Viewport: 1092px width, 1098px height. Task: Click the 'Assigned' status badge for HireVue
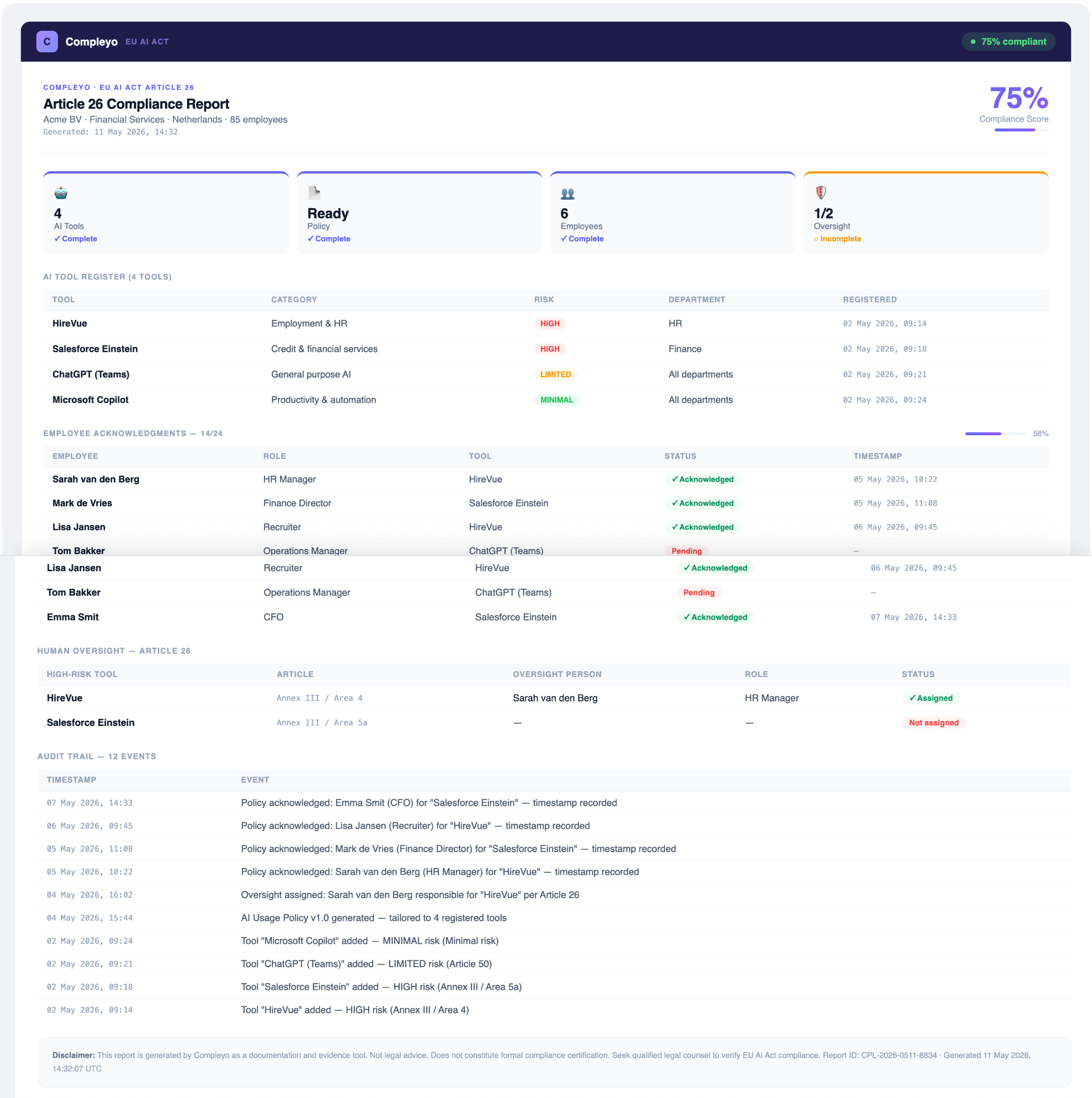click(930, 699)
